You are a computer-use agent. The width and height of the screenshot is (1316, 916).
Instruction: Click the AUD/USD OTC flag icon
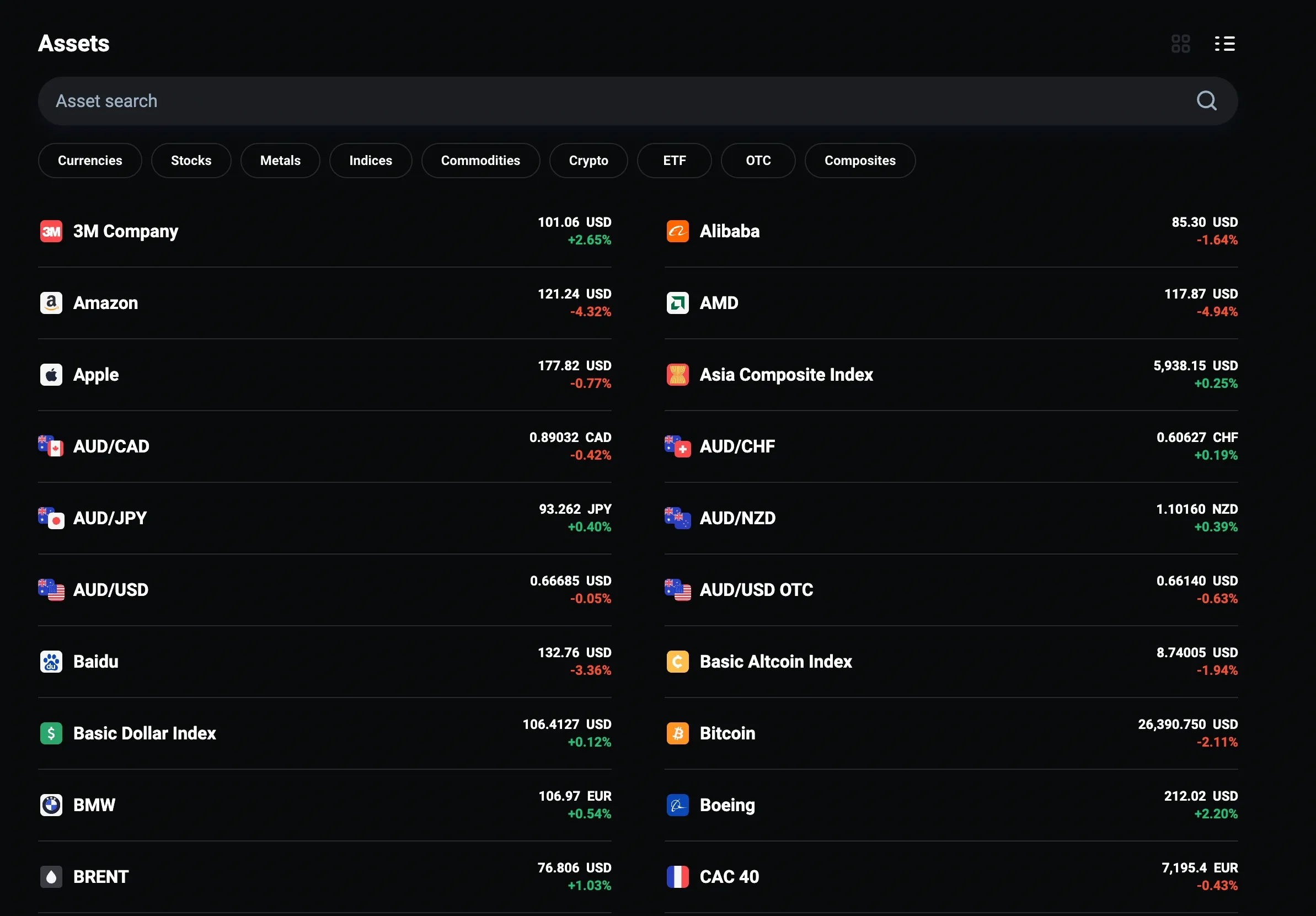click(x=677, y=590)
